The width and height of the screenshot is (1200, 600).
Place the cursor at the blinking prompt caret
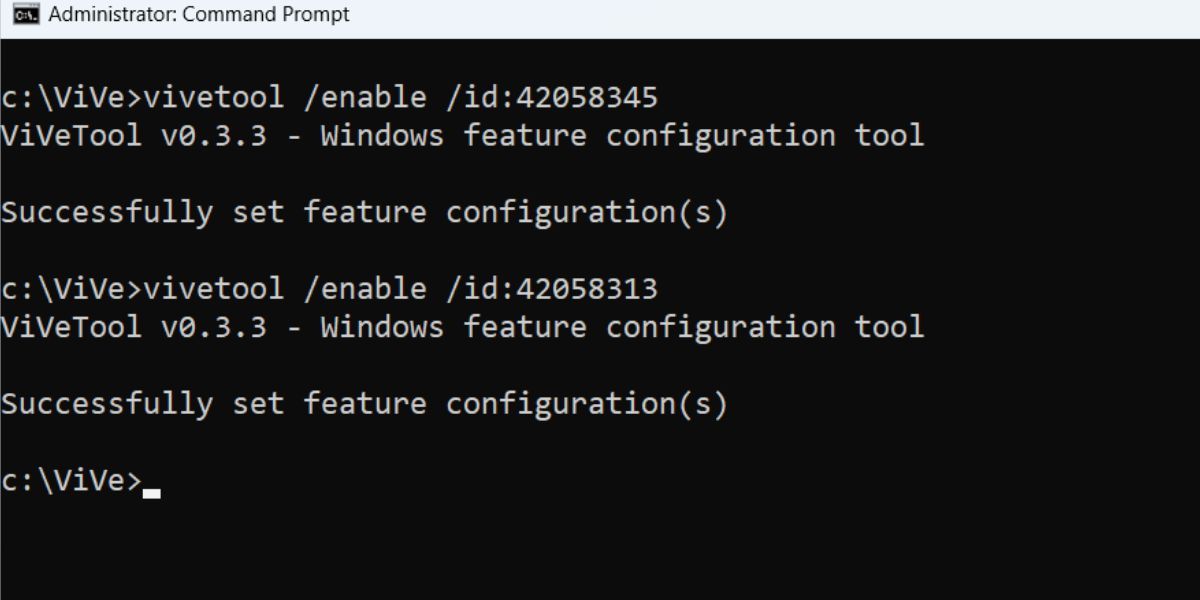[152, 492]
